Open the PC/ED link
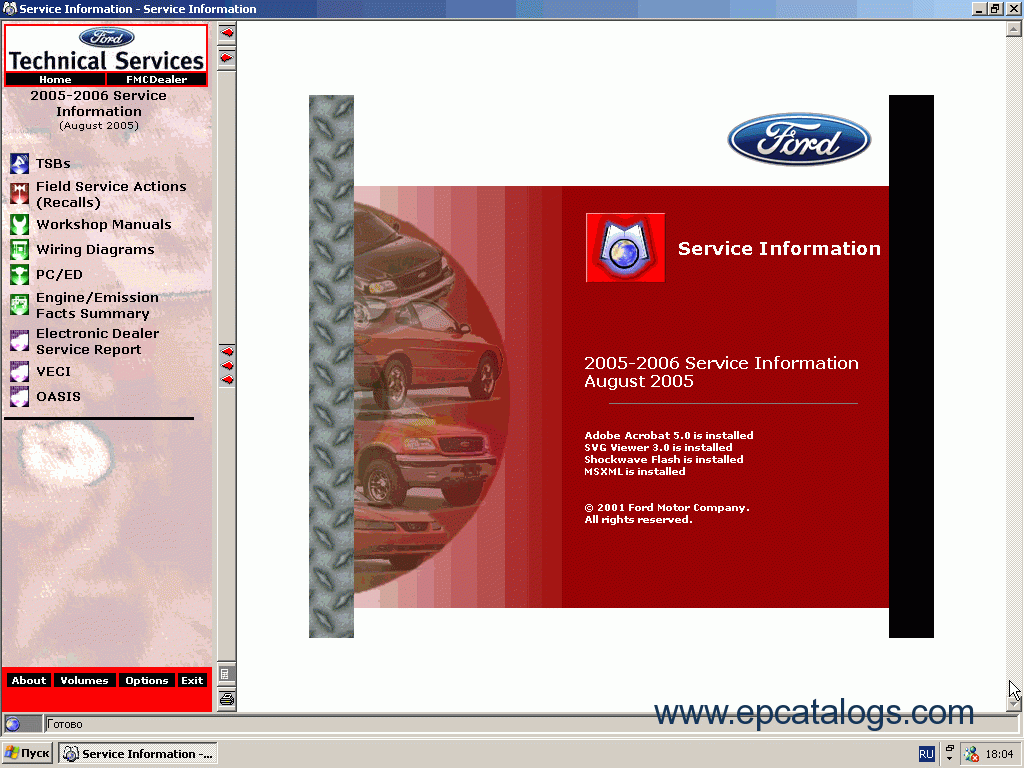1024x768 pixels. pyautogui.click(x=59, y=274)
